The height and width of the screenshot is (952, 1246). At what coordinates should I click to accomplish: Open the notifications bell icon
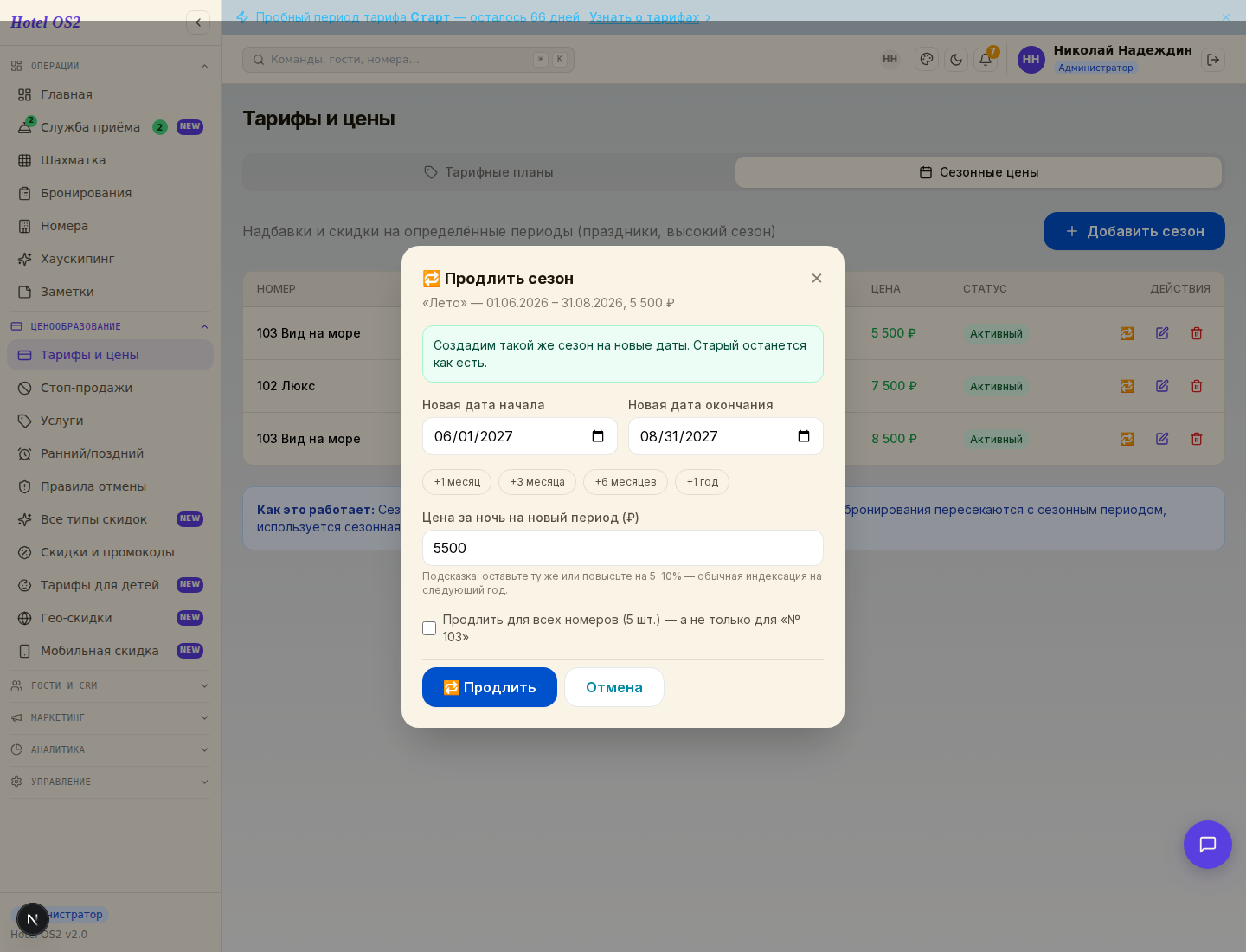pyautogui.click(x=986, y=60)
